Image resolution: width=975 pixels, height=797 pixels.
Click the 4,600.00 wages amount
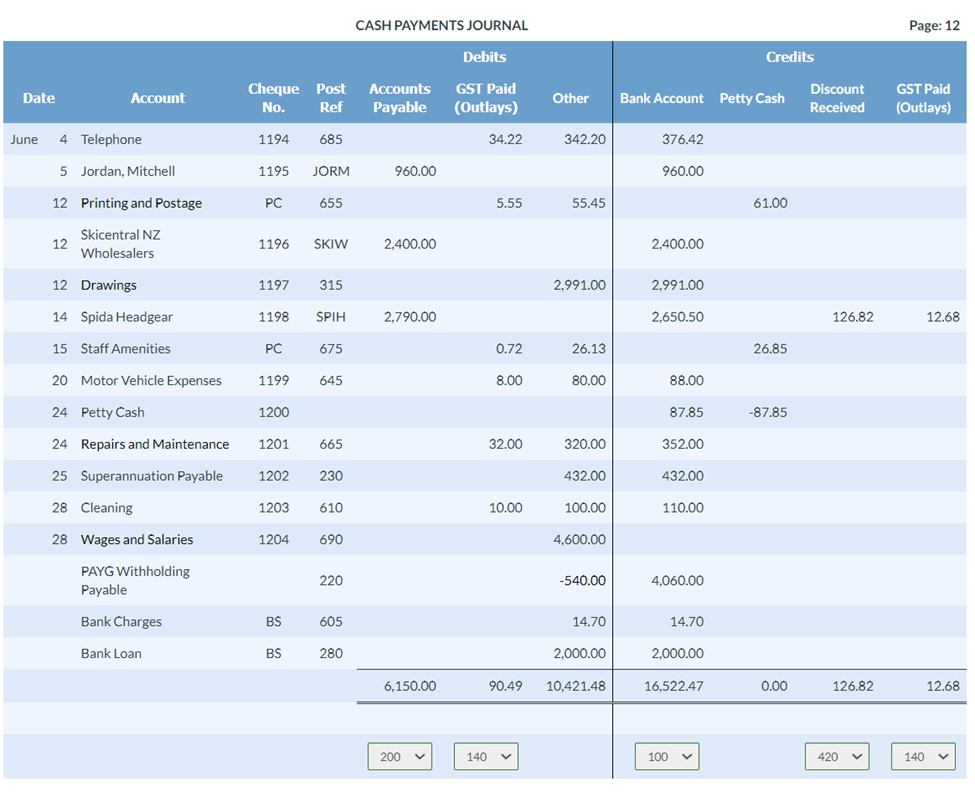tap(580, 539)
